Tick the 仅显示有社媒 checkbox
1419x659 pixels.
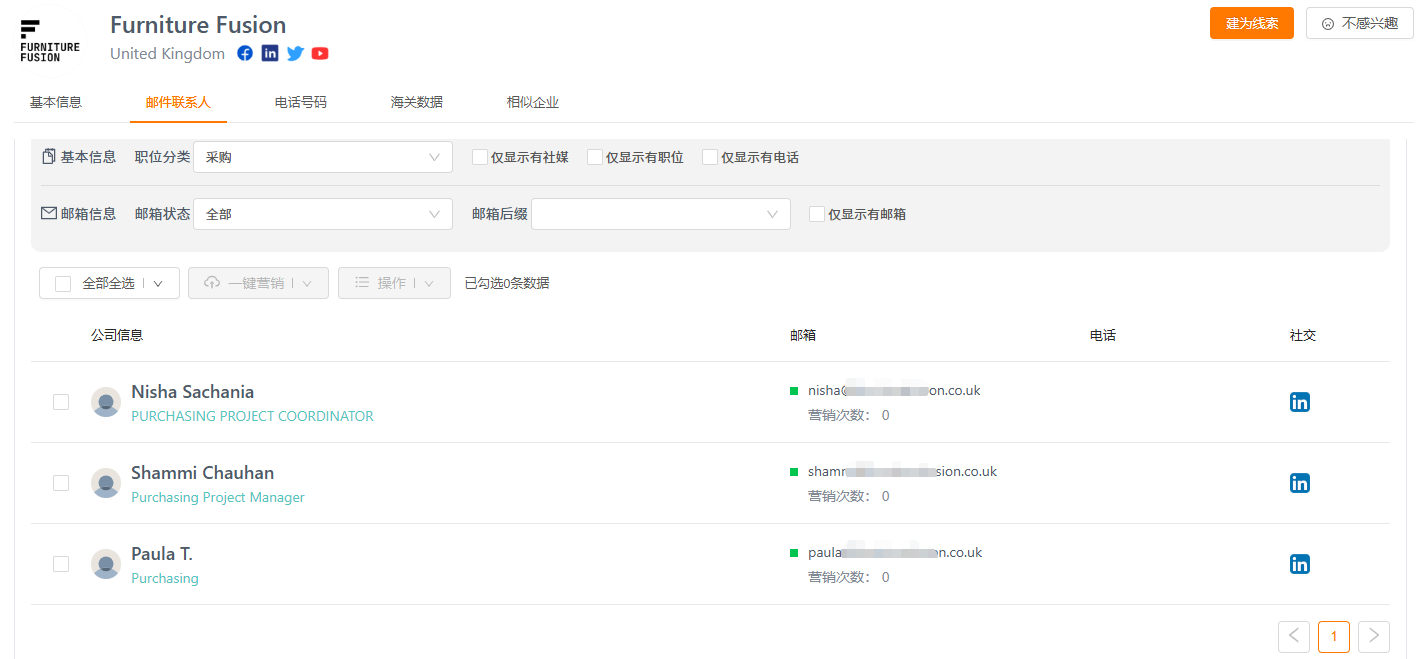(x=480, y=157)
